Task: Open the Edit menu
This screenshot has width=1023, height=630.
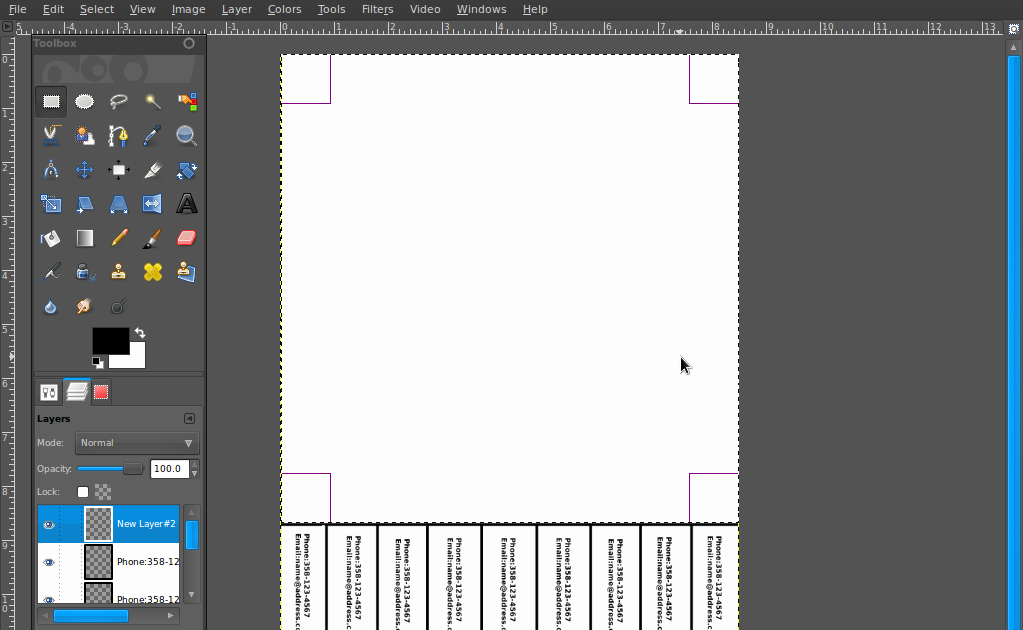Action: 53,9
